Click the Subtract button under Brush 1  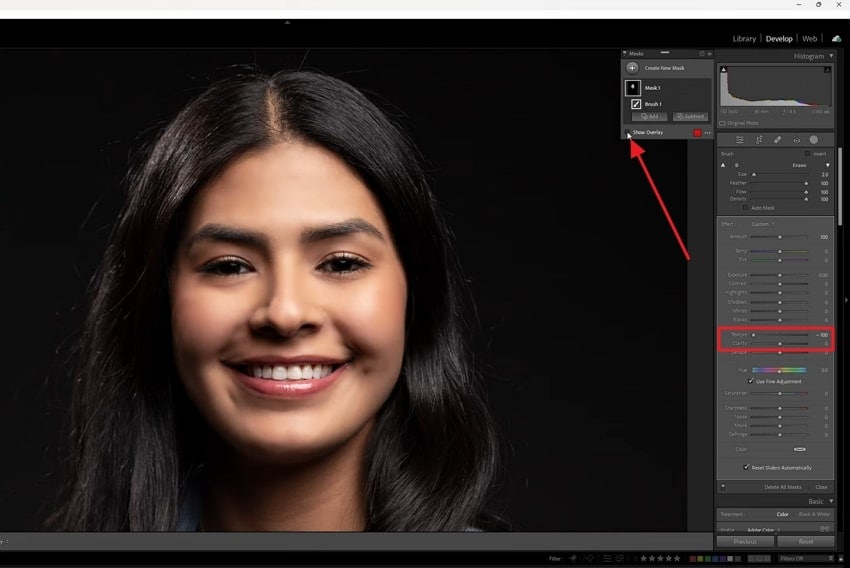coord(690,117)
